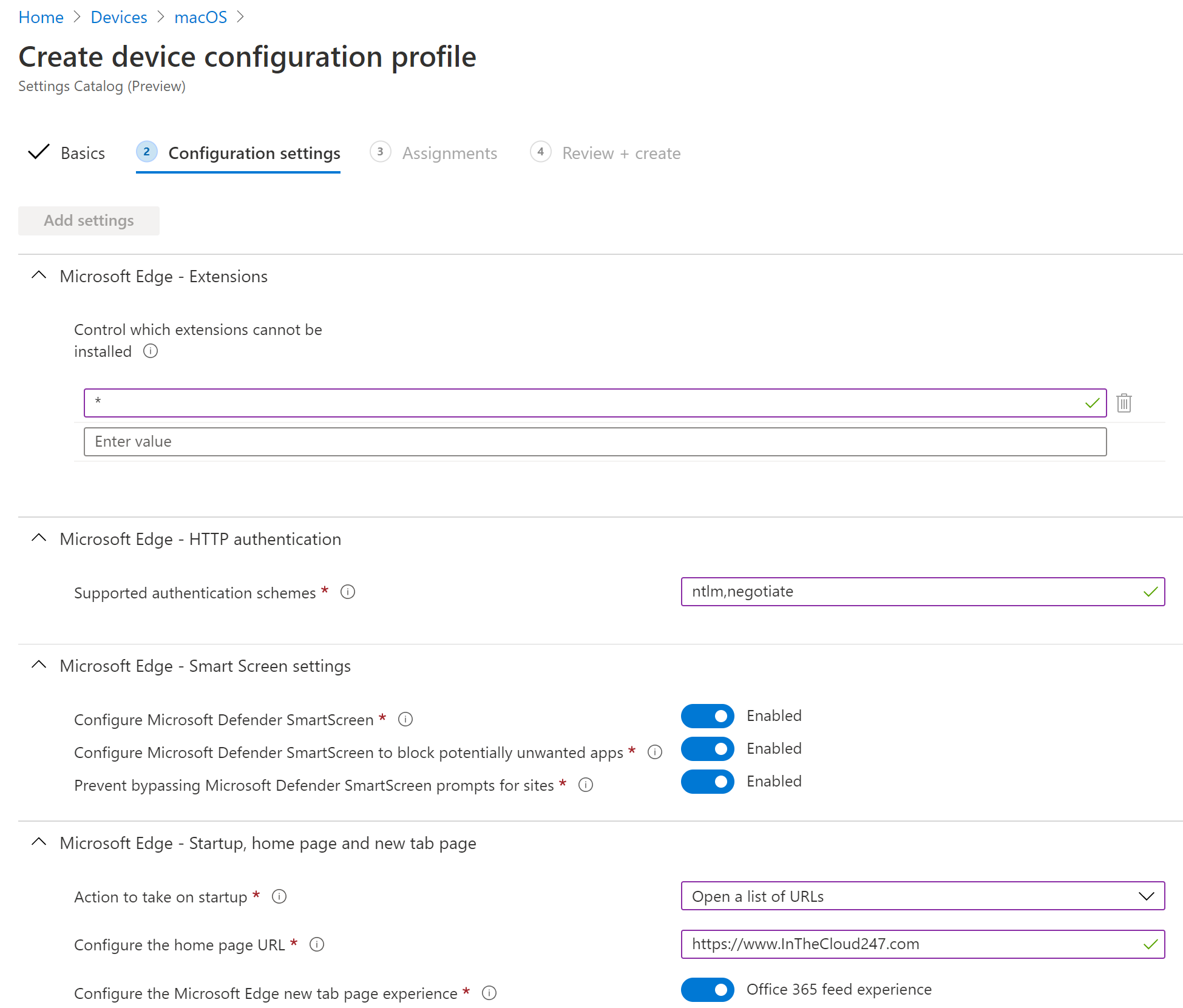Click 'Configure the home page URL' label

coord(179,945)
